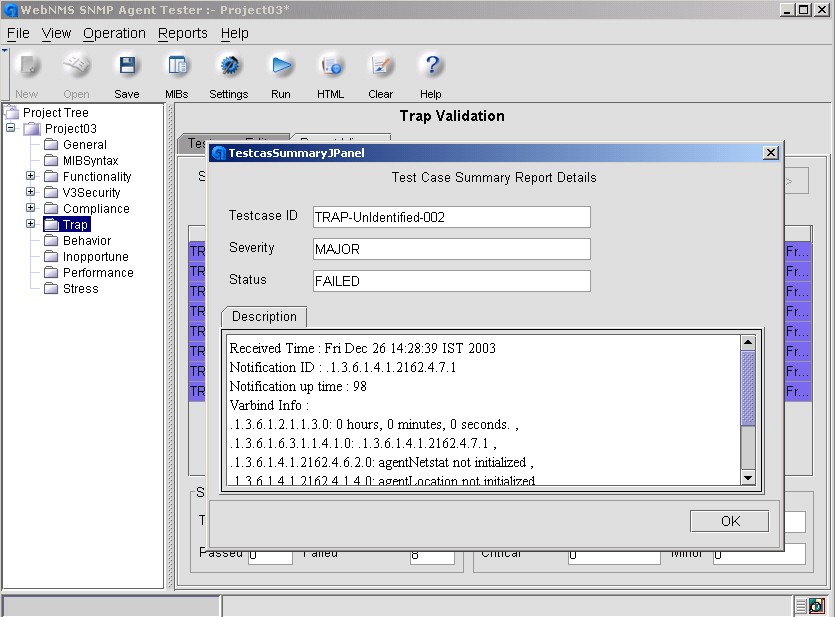The width and height of the screenshot is (835, 617).
Task: Select the Performance tree item
Action: tap(98, 273)
